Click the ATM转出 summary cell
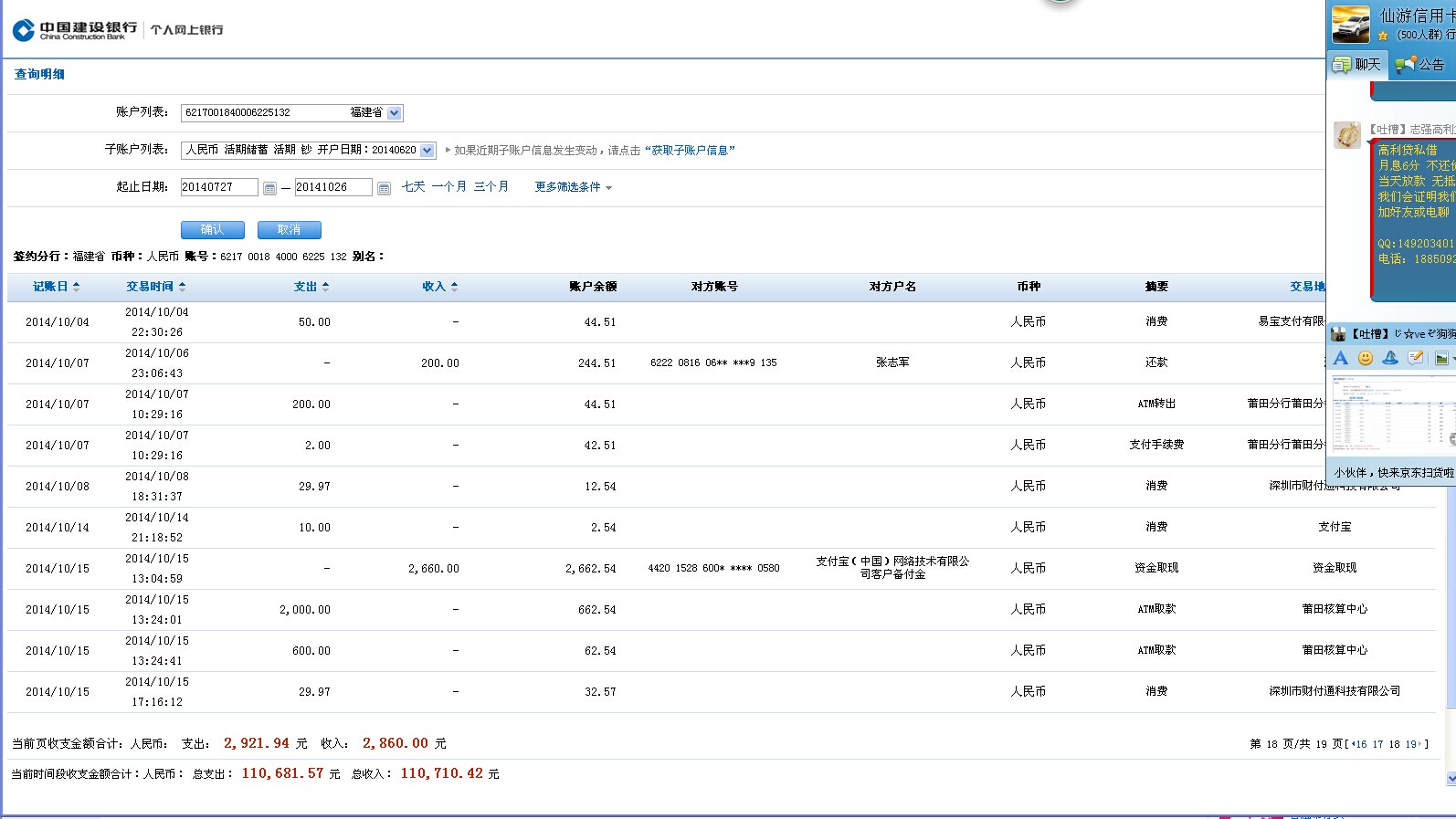1456x819 pixels. (1156, 404)
